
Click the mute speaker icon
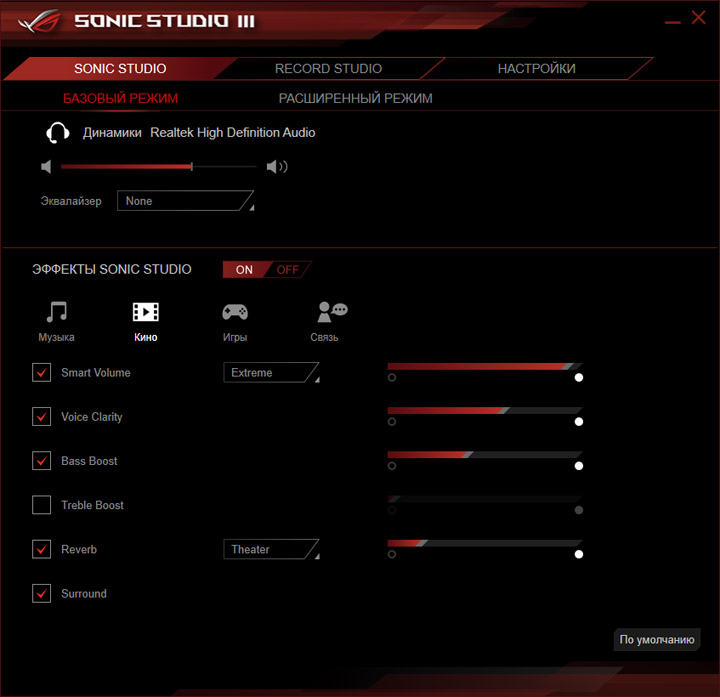tap(46, 167)
